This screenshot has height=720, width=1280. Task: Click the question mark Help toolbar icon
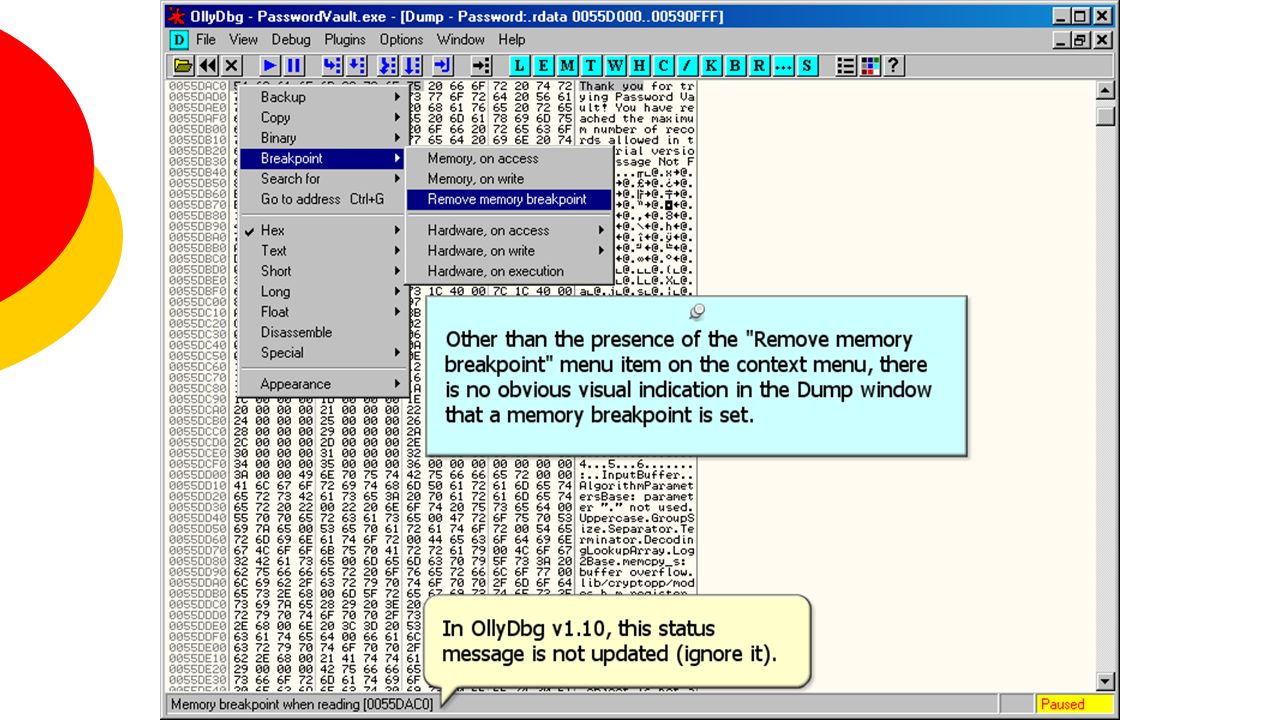point(894,66)
